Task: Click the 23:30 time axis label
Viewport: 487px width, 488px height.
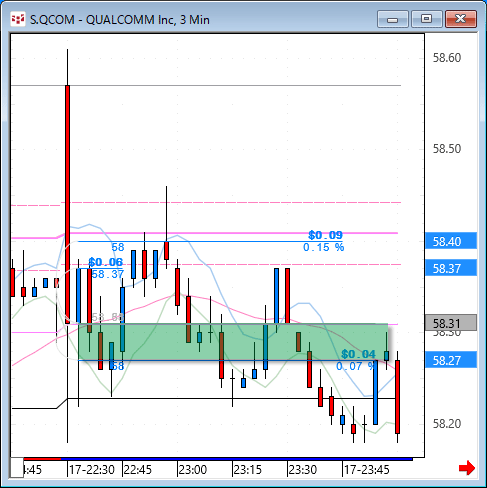Action: pos(303,470)
